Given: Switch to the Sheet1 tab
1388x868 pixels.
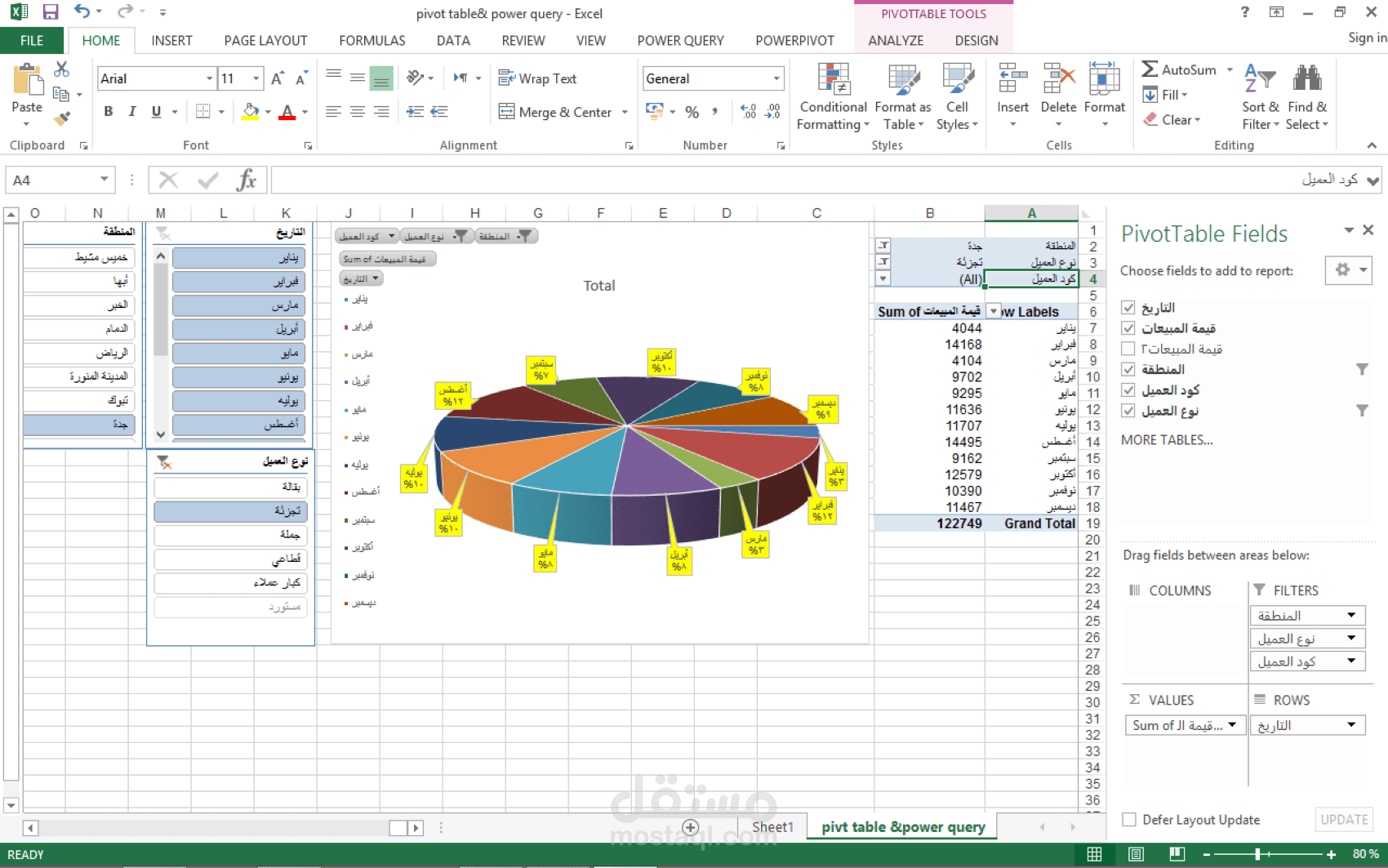Looking at the screenshot, I should tap(772, 827).
